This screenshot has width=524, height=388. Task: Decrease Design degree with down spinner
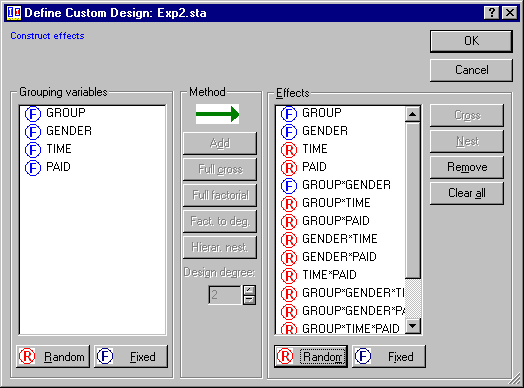point(249,300)
